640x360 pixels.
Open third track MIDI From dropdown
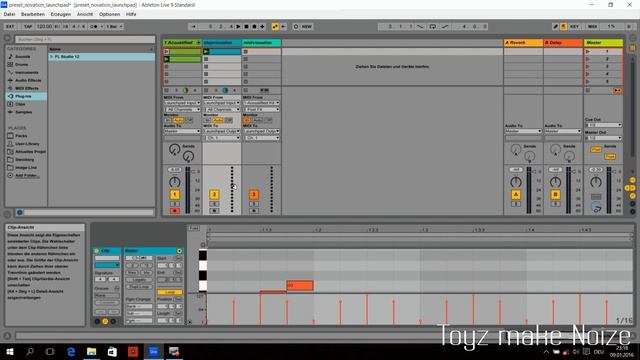(x=261, y=103)
